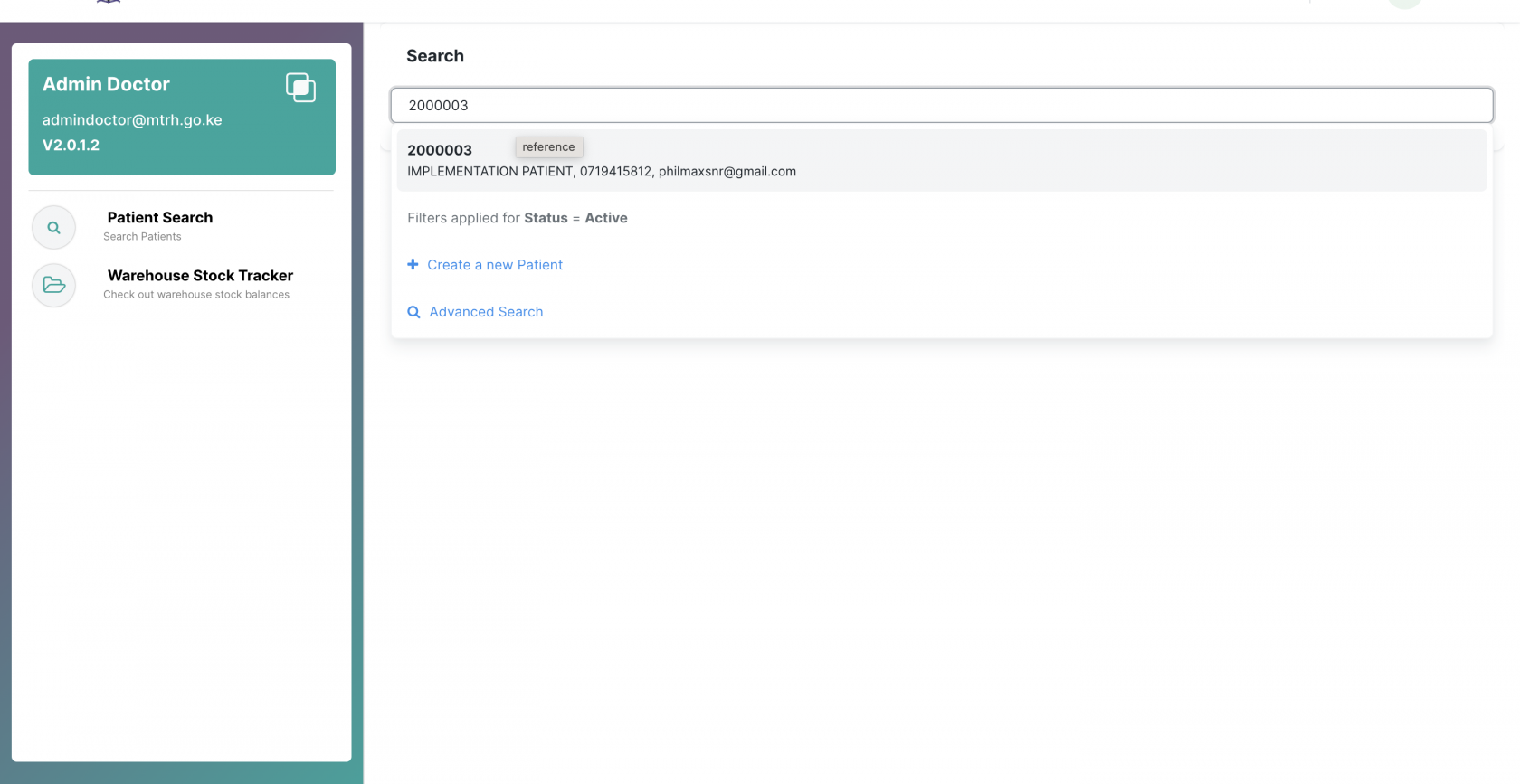Click the overlapping squares icon in Admin Doctor card
Image resolution: width=1520 pixels, height=784 pixels.
coord(300,88)
